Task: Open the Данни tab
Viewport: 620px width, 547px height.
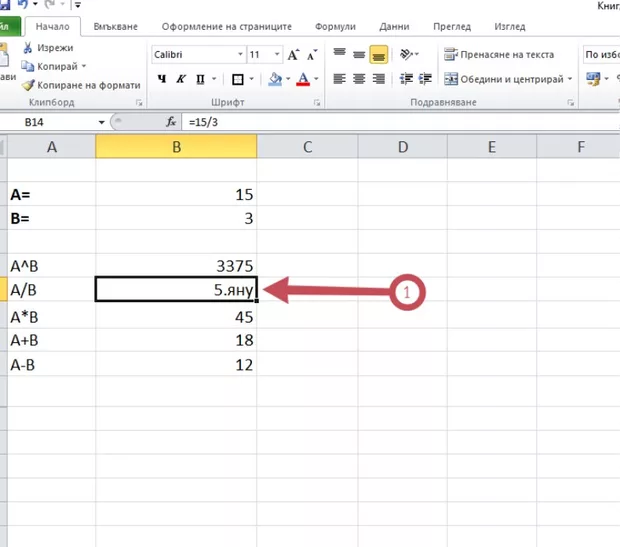Action: pos(394,26)
